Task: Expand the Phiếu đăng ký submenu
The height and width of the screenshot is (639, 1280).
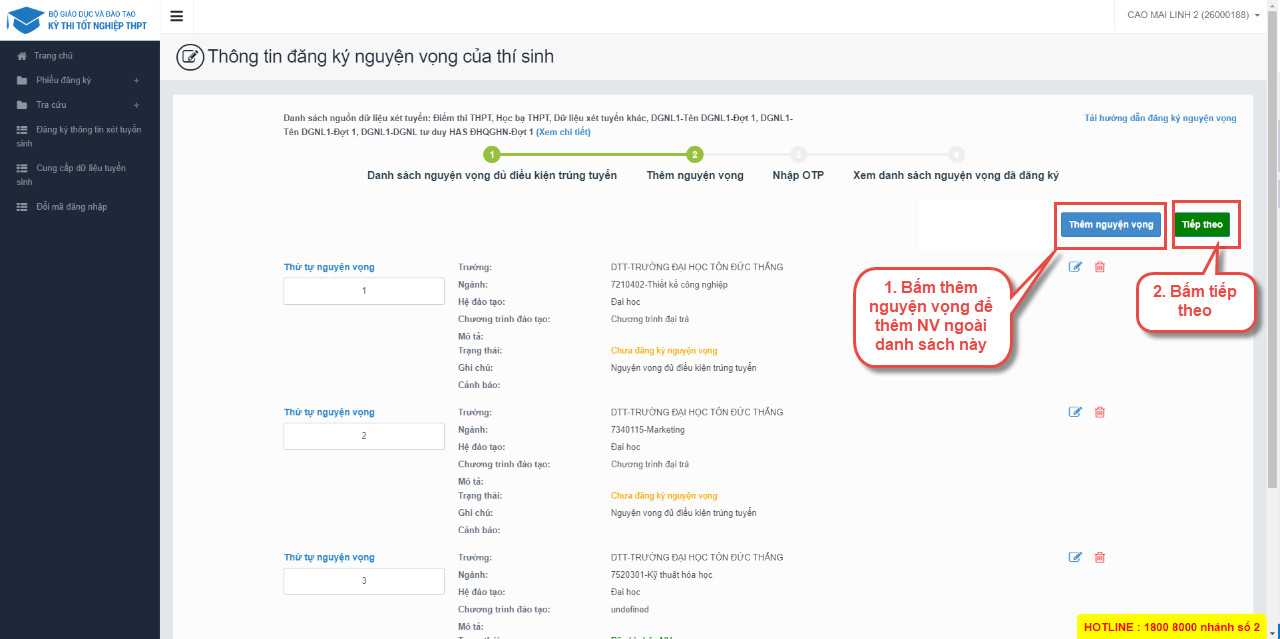Action: (136, 80)
